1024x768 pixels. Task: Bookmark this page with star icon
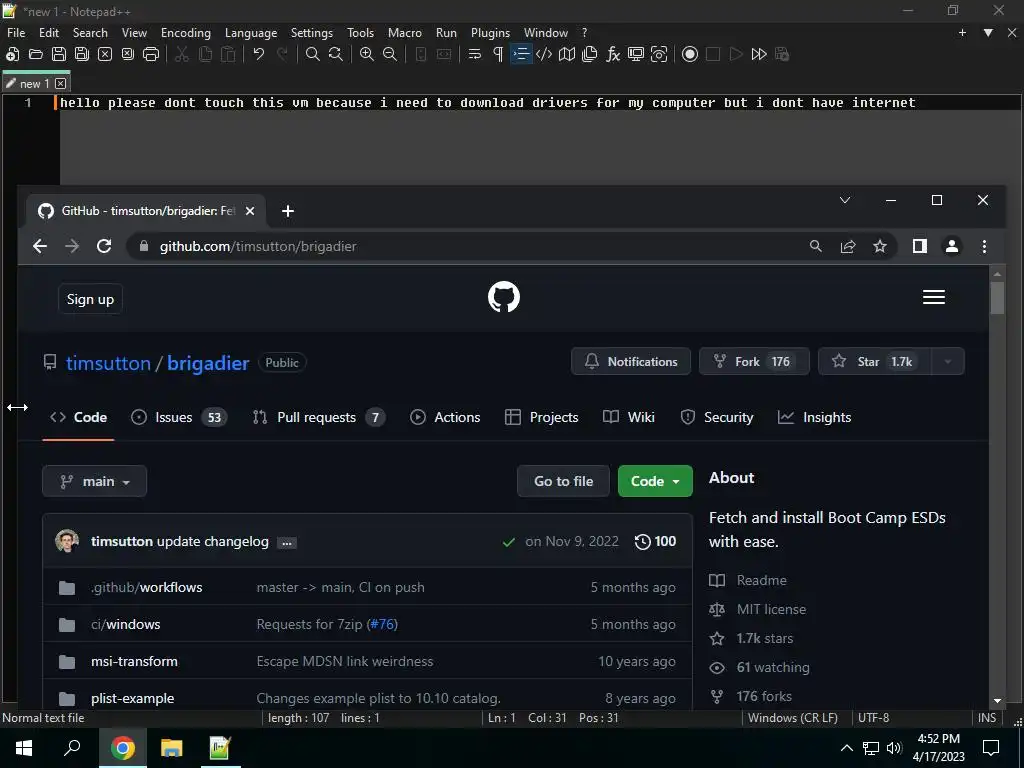pos(880,246)
